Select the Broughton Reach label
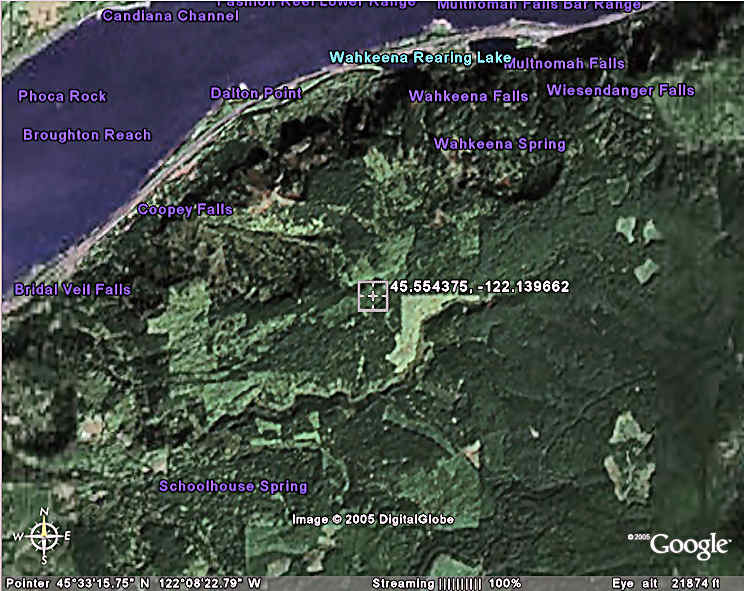 click(87, 135)
